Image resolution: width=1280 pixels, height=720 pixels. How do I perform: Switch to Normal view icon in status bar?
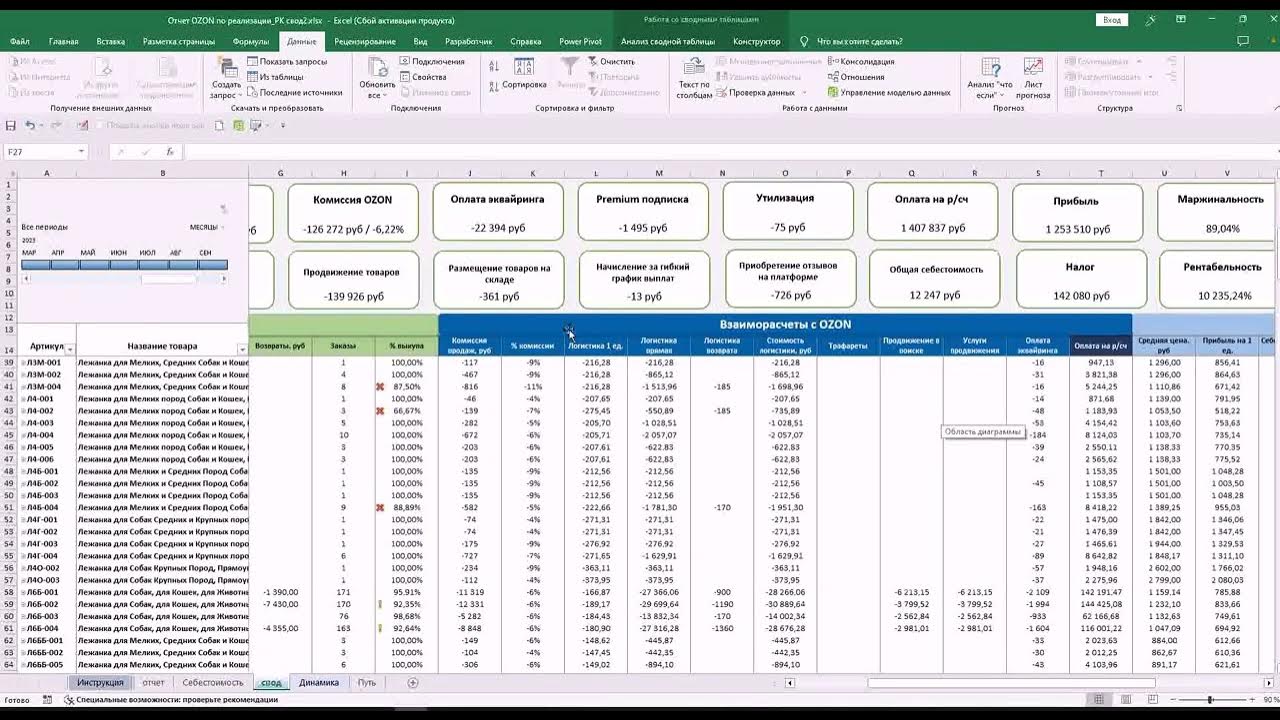[1099, 700]
